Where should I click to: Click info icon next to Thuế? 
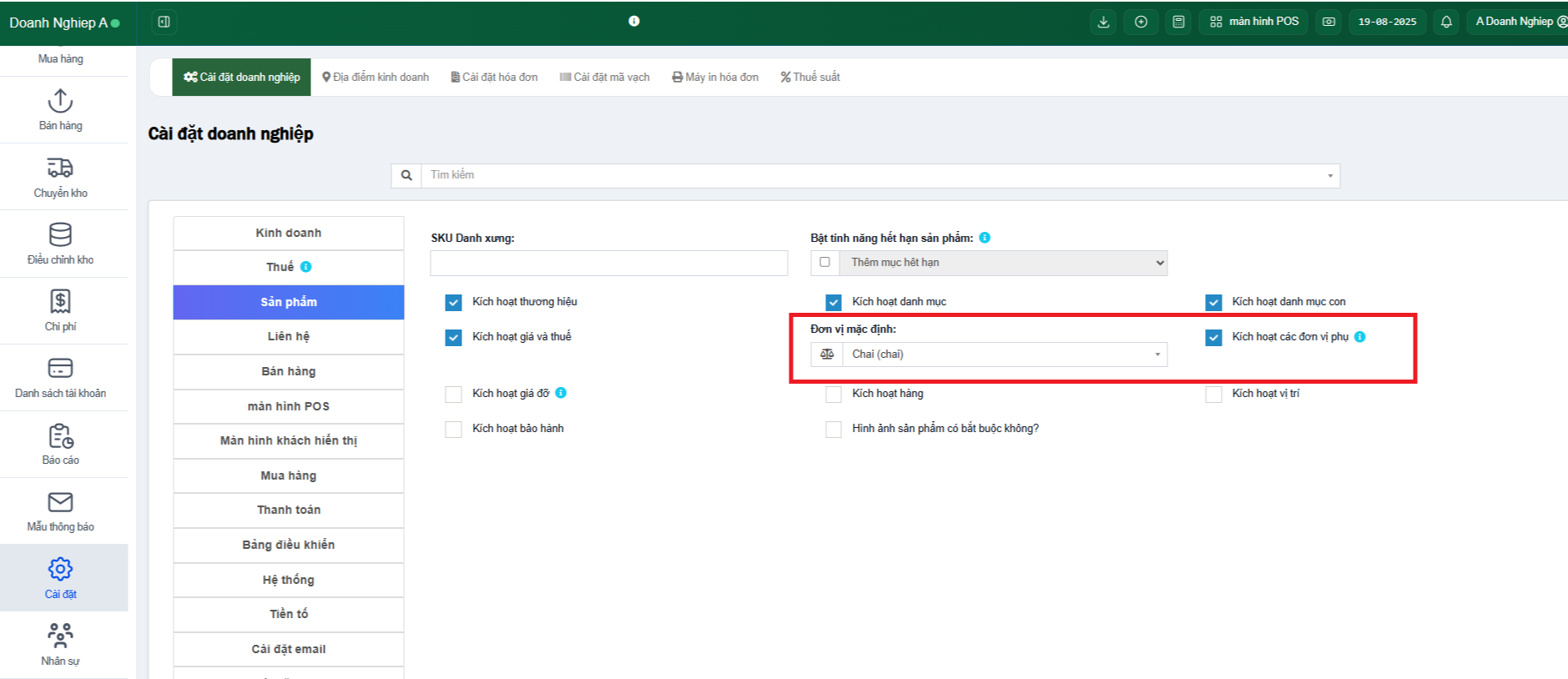click(x=306, y=267)
